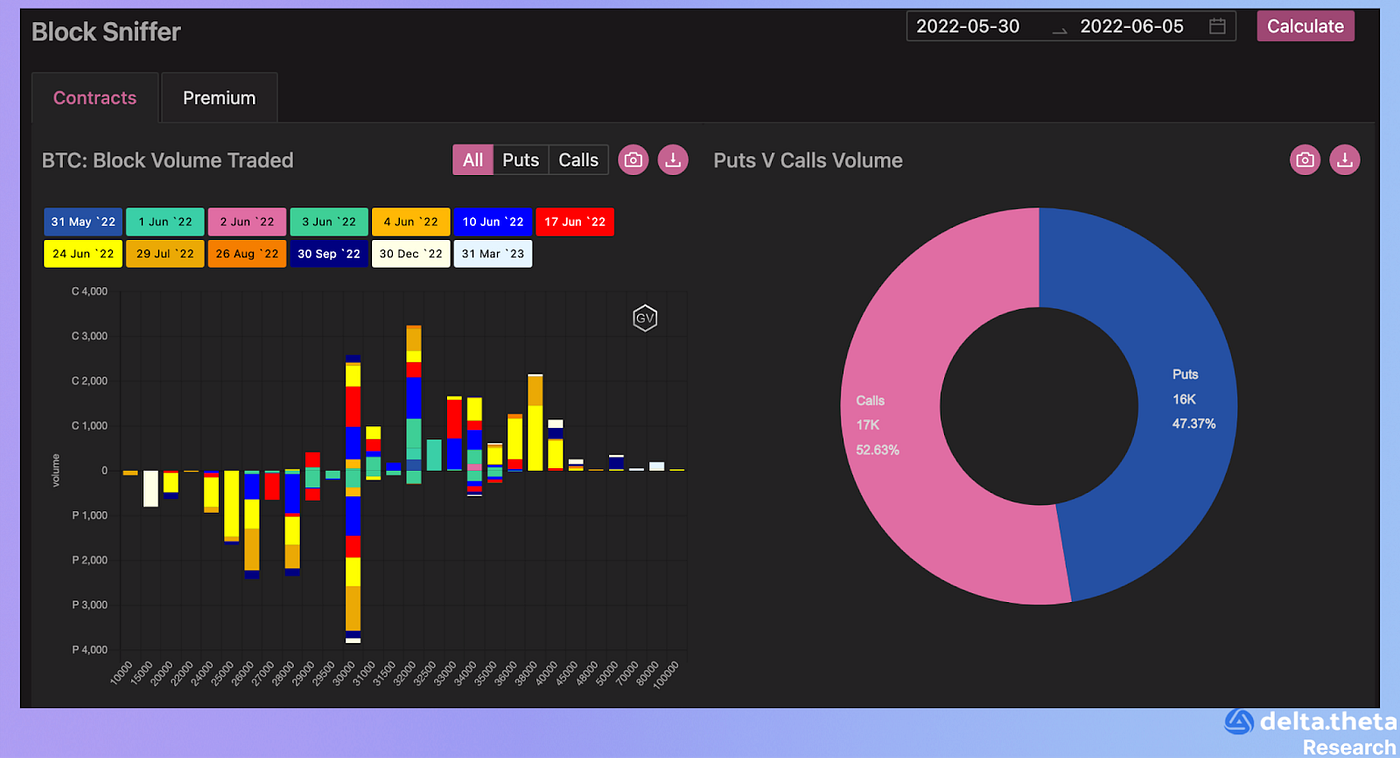Filter chart to Puts only

[520, 160]
